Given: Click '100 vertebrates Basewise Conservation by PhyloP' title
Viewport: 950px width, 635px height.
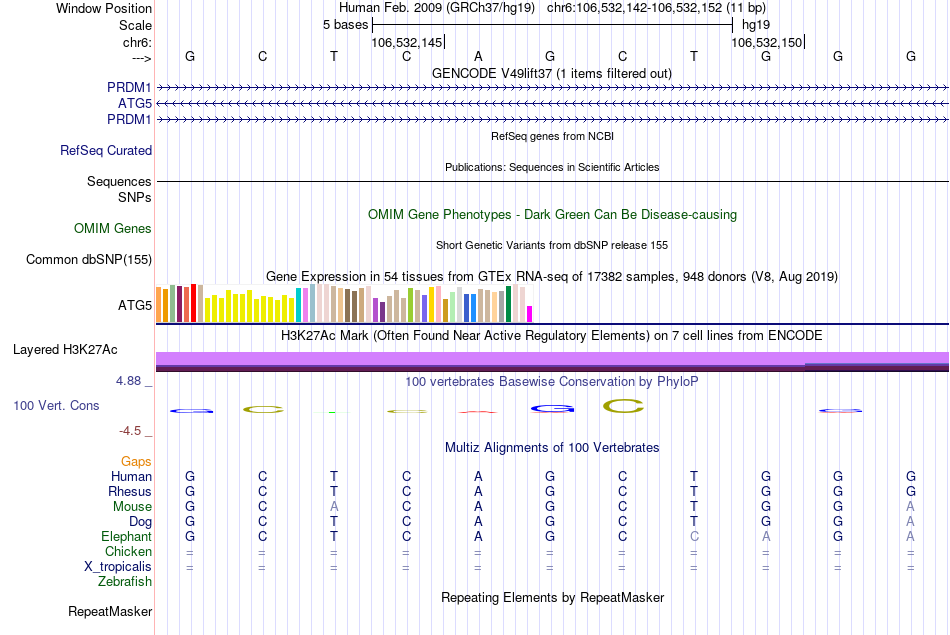Looking at the screenshot, I should [552, 382].
